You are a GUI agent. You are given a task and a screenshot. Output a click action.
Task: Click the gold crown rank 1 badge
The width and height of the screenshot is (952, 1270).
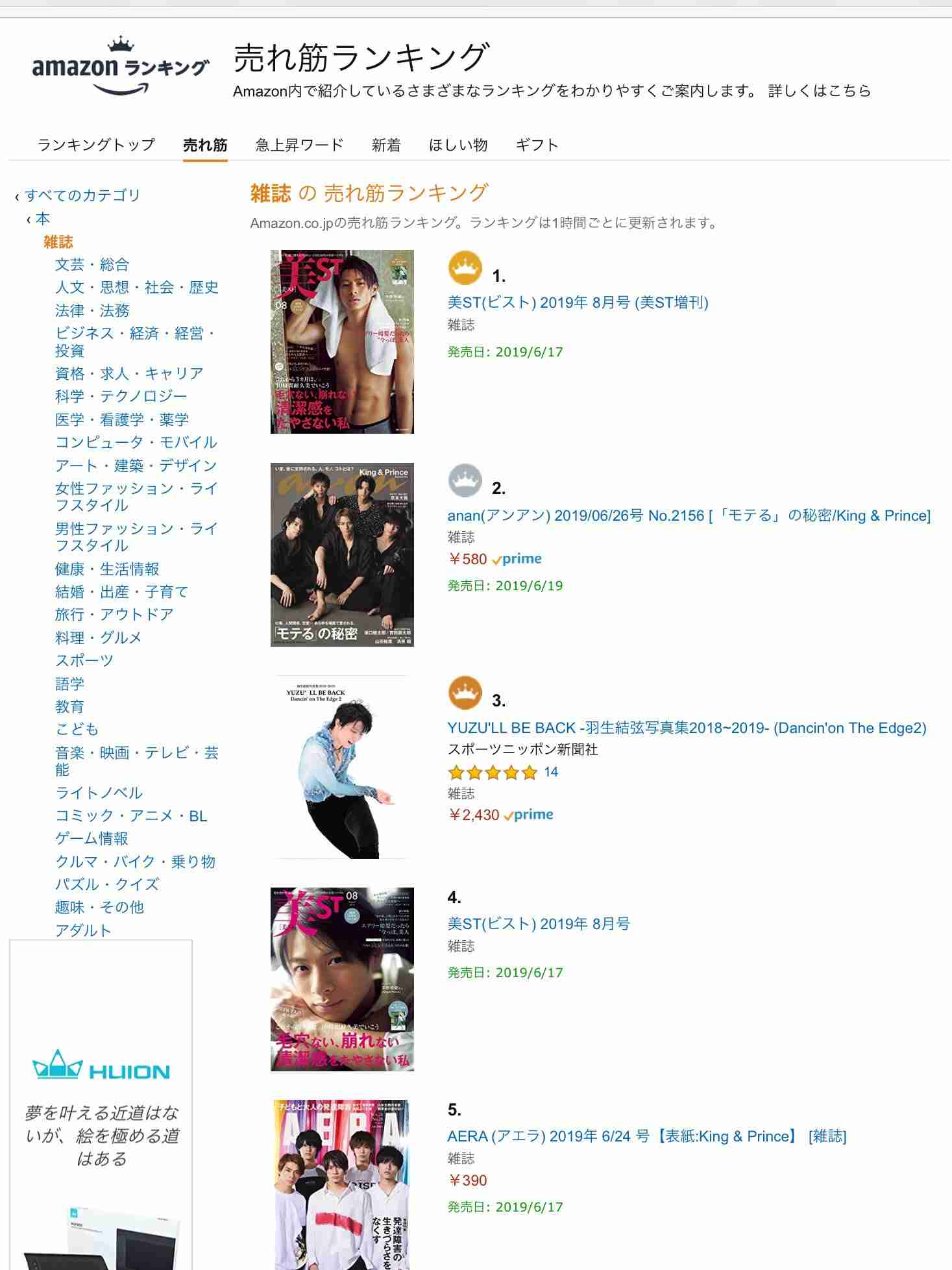click(x=465, y=268)
